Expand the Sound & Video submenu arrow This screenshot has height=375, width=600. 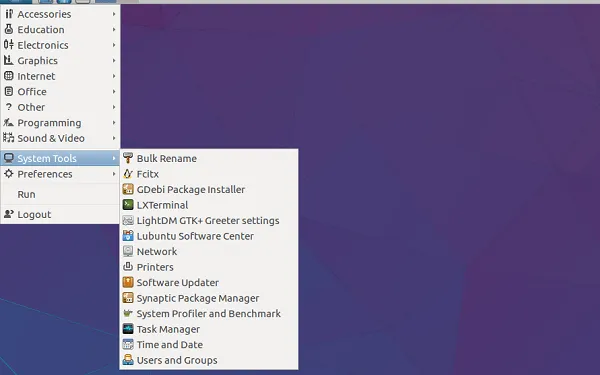pos(114,138)
